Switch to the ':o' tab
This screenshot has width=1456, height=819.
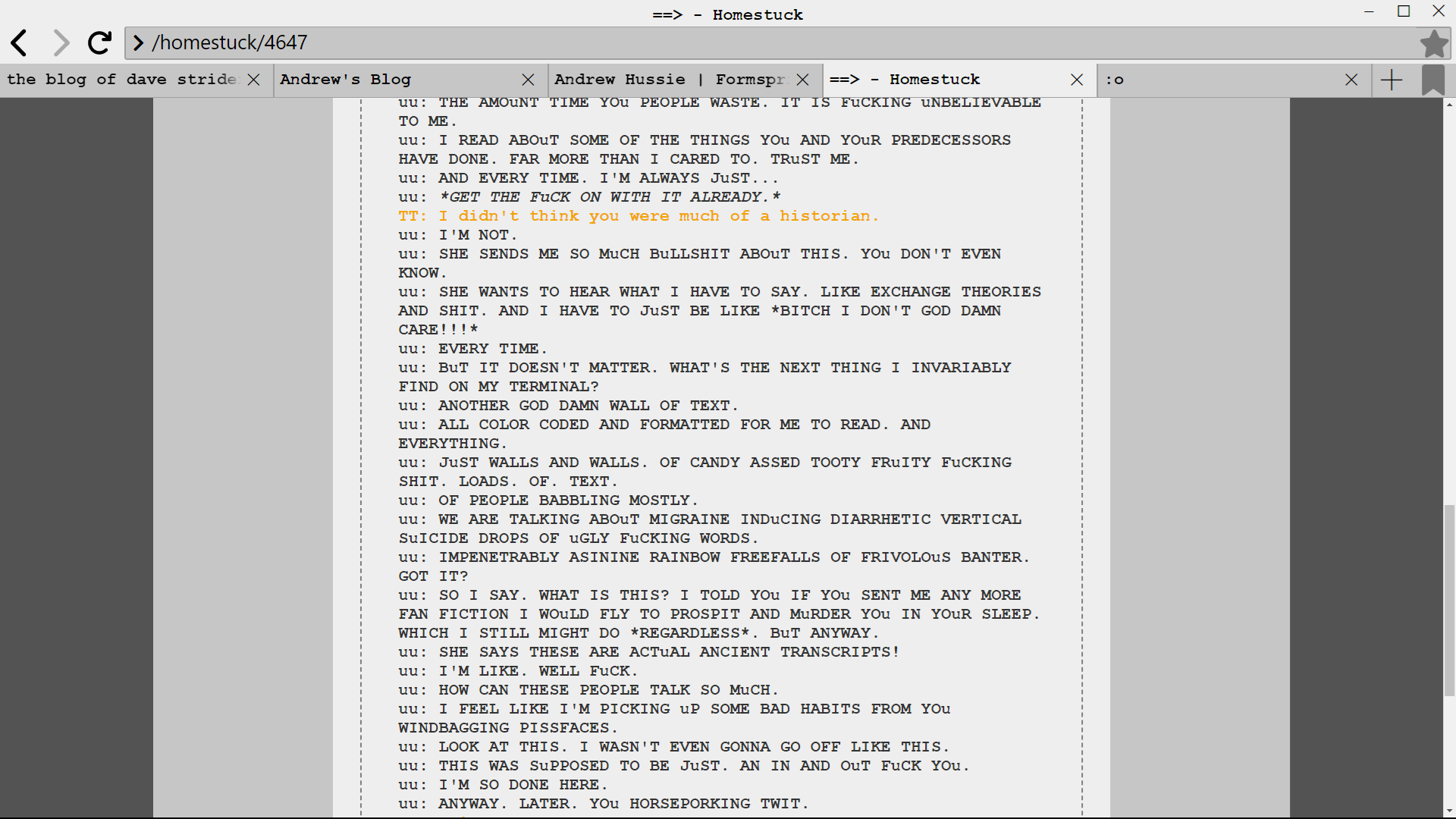[x=1213, y=80]
